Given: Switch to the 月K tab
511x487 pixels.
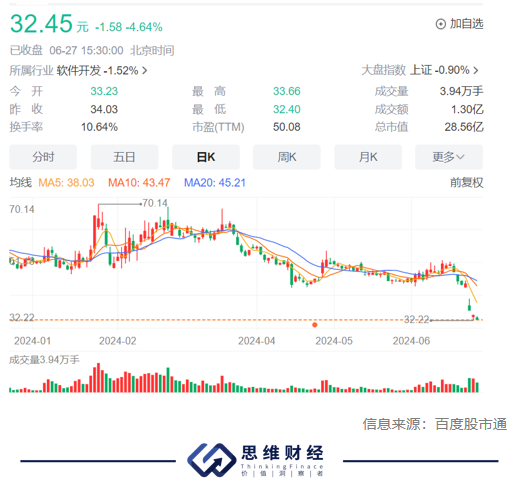Looking at the screenshot, I should tap(368, 157).
